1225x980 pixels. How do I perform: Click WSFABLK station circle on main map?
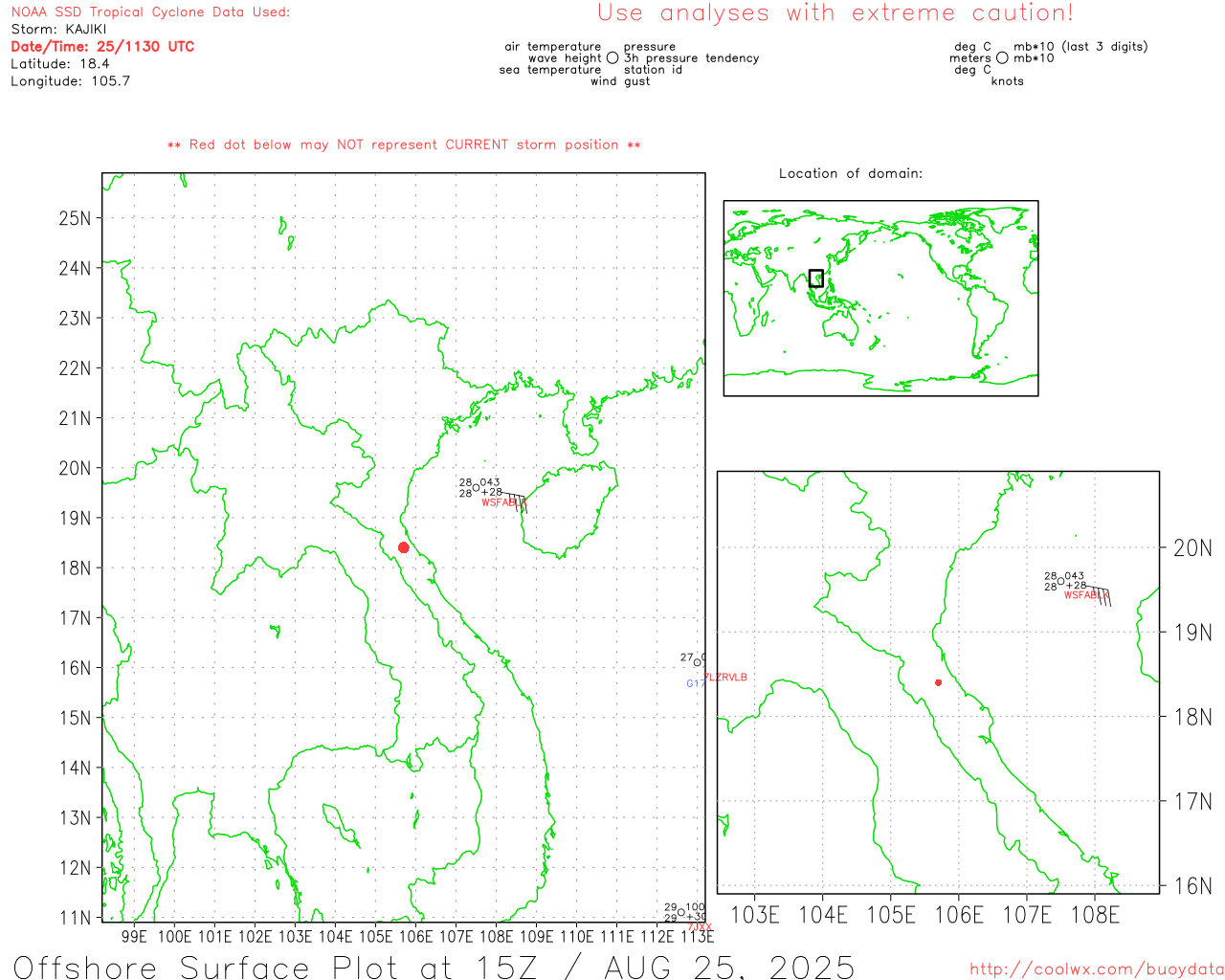tap(477, 488)
